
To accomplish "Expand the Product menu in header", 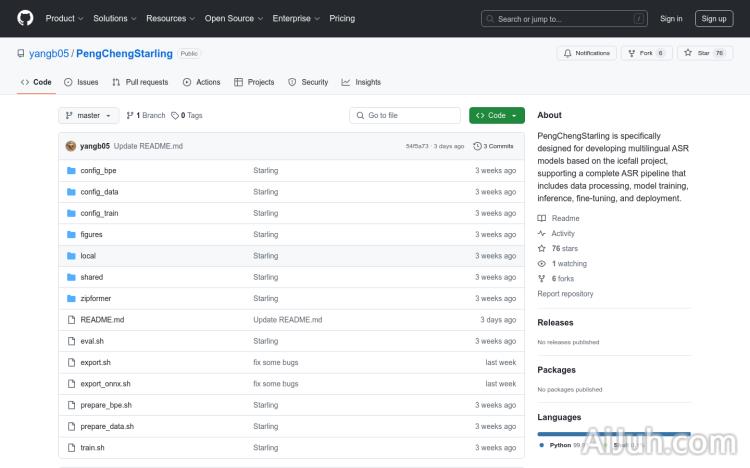I will click(x=64, y=18).
